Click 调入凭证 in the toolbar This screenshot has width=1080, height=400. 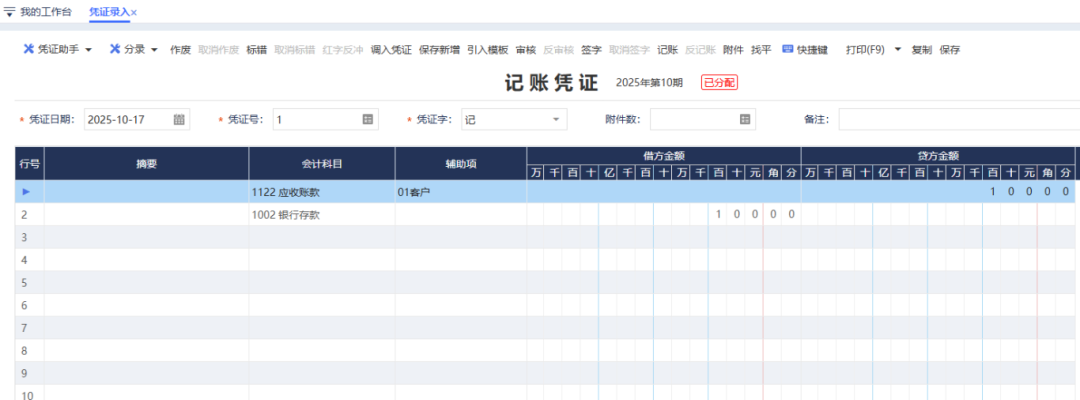point(391,49)
